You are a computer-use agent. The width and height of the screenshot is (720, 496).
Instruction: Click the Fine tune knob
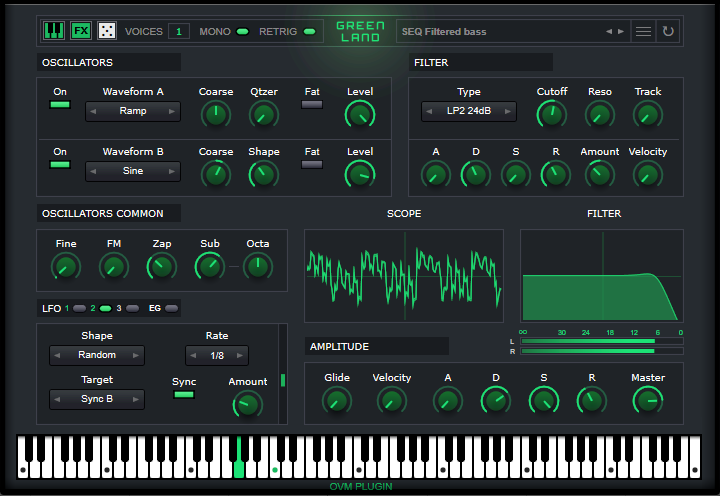click(x=66, y=267)
